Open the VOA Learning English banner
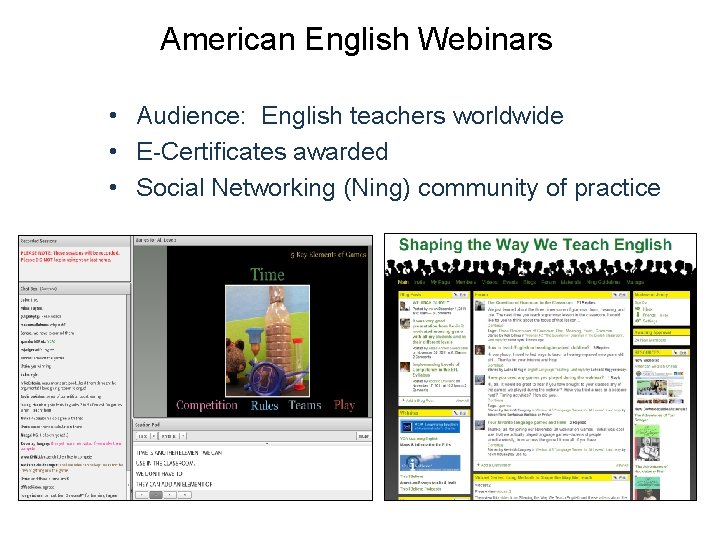 click(x=430, y=426)
